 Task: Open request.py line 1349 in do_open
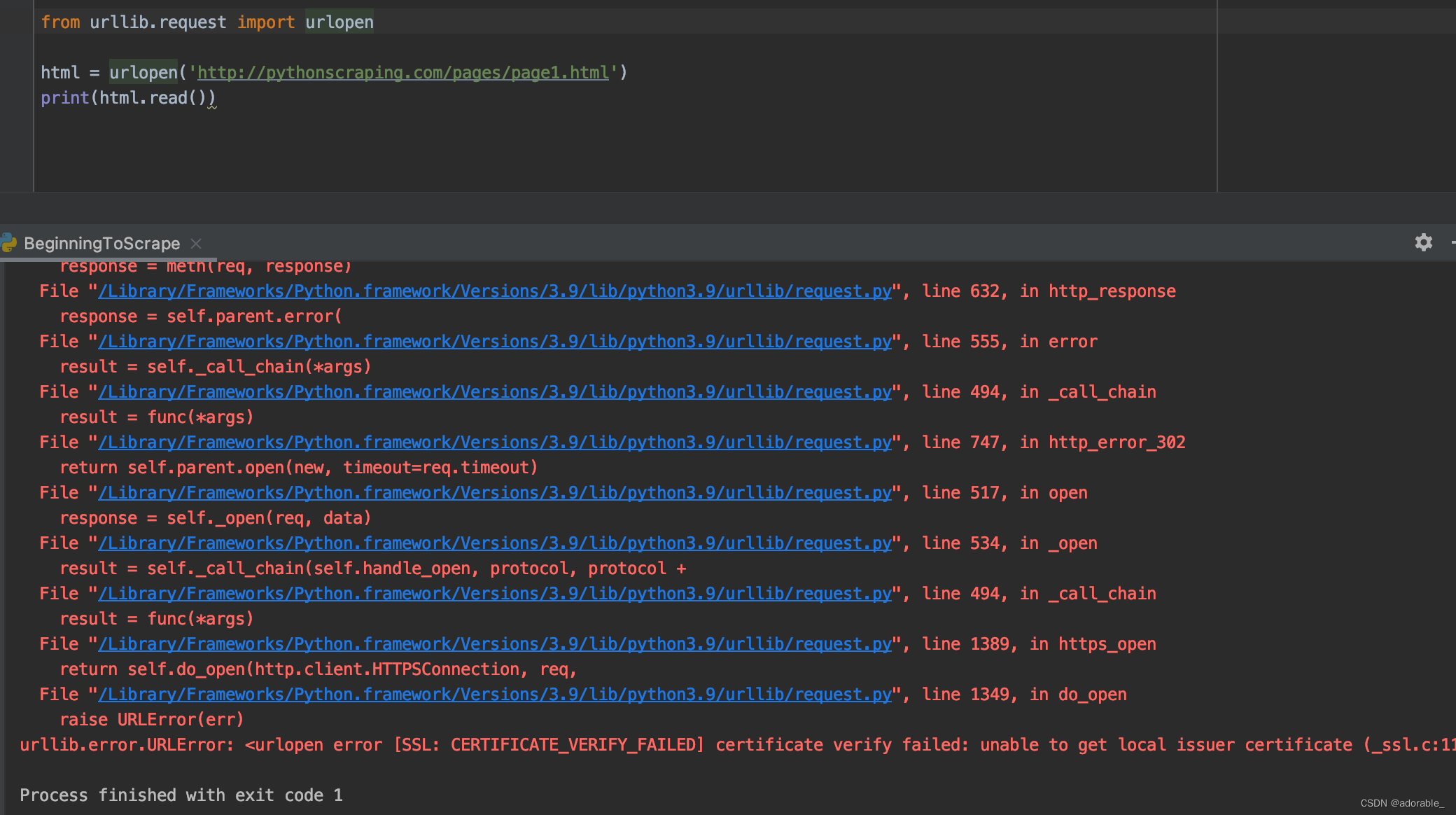(x=493, y=694)
